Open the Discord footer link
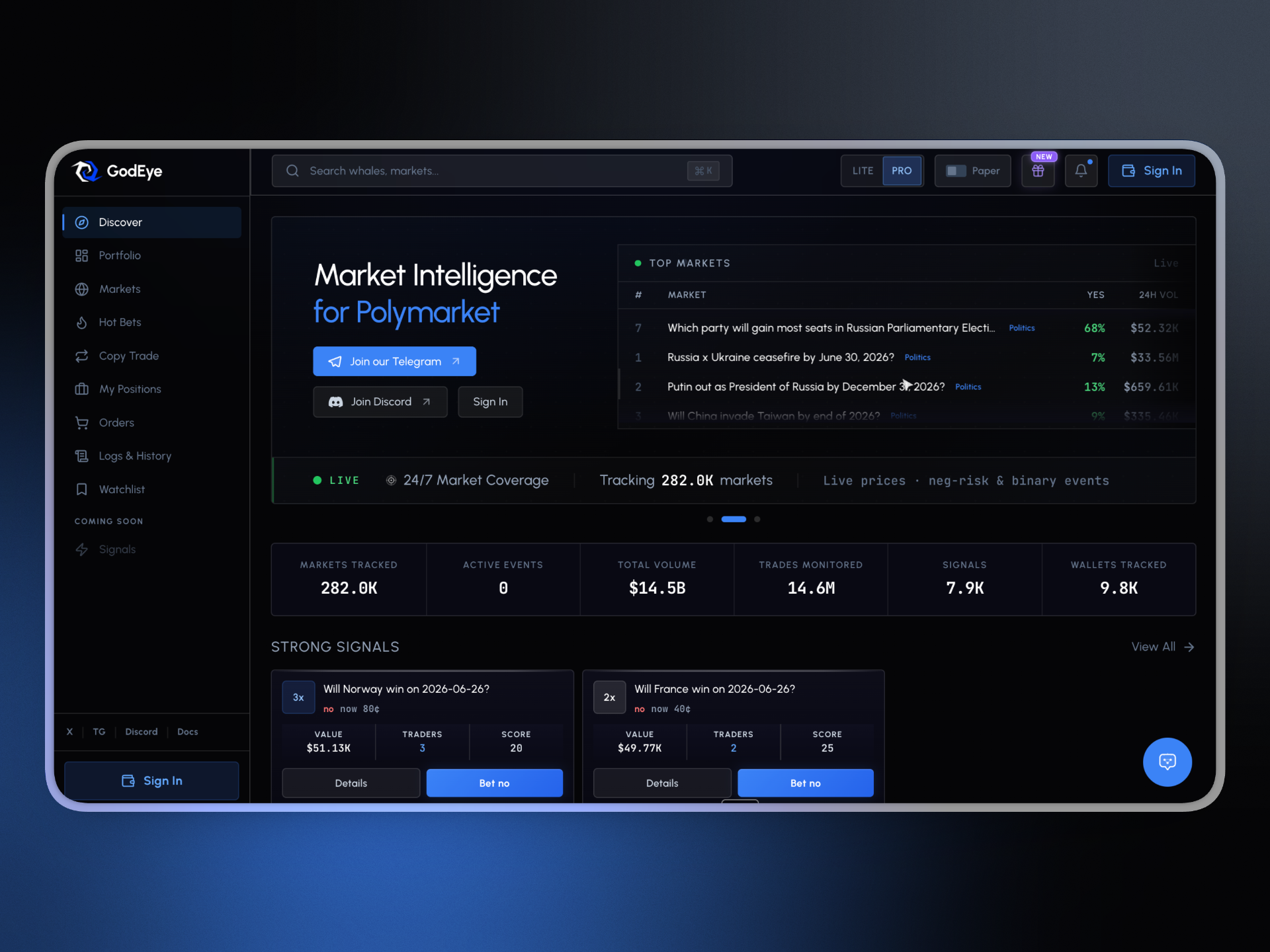 (x=142, y=732)
